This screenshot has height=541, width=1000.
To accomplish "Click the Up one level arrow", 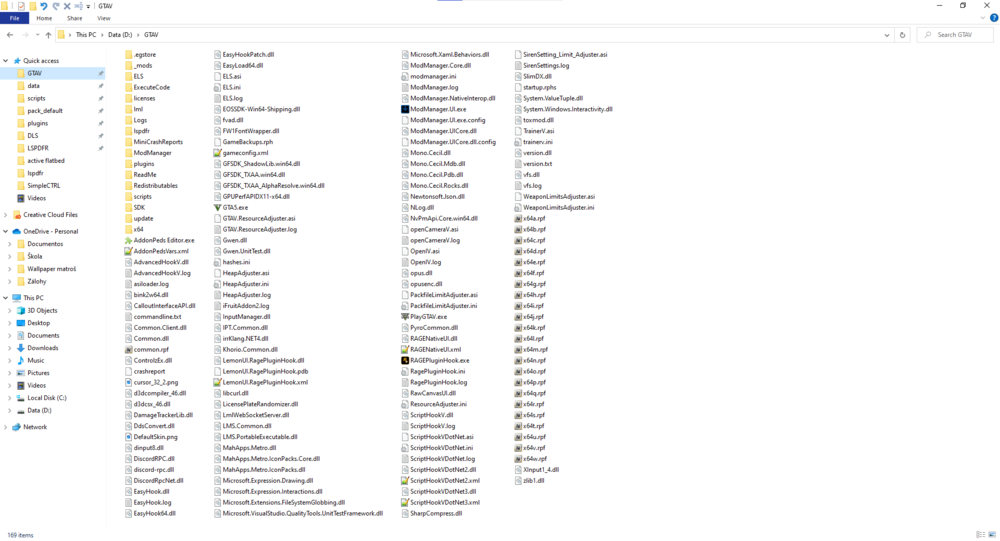I will point(48,35).
